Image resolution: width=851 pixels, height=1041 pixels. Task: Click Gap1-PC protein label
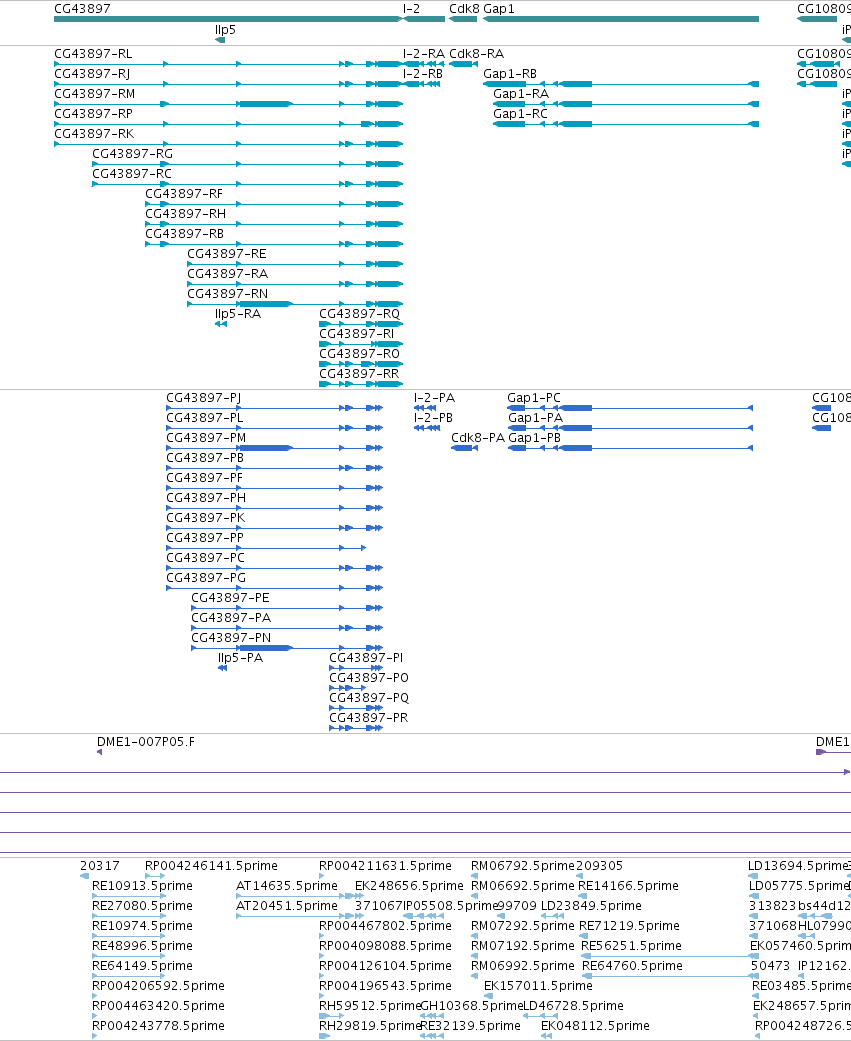pyautogui.click(x=534, y=398)
